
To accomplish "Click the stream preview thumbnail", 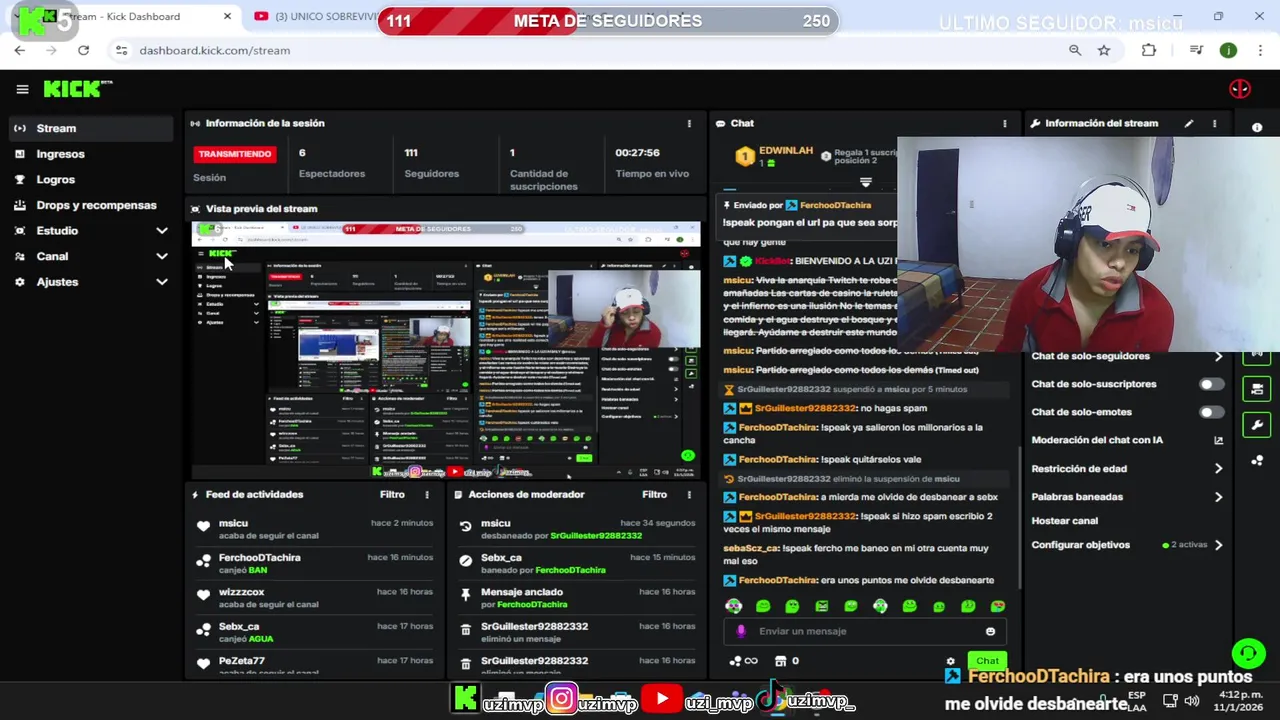I will click(446, 350).
